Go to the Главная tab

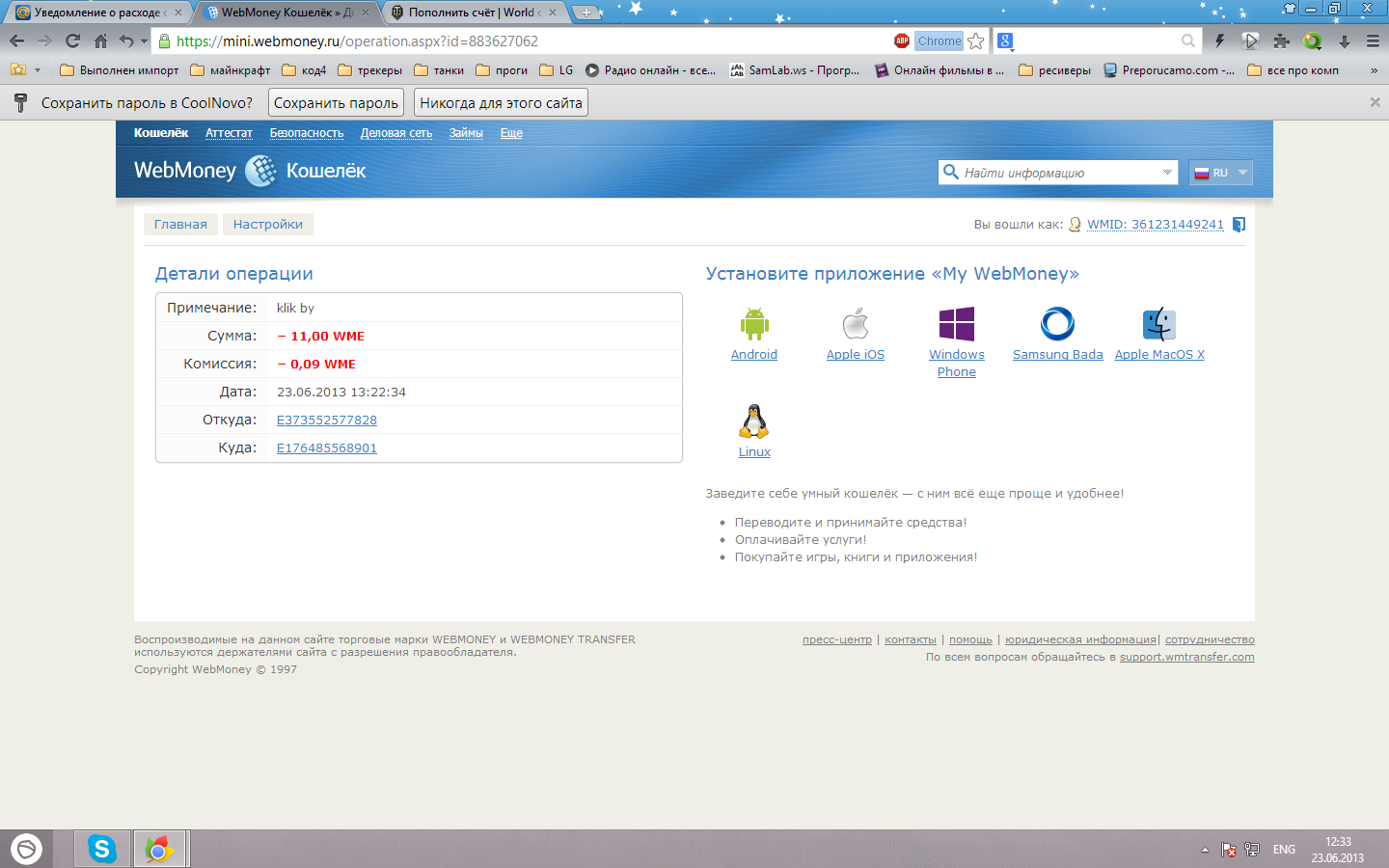coord(180,225)
